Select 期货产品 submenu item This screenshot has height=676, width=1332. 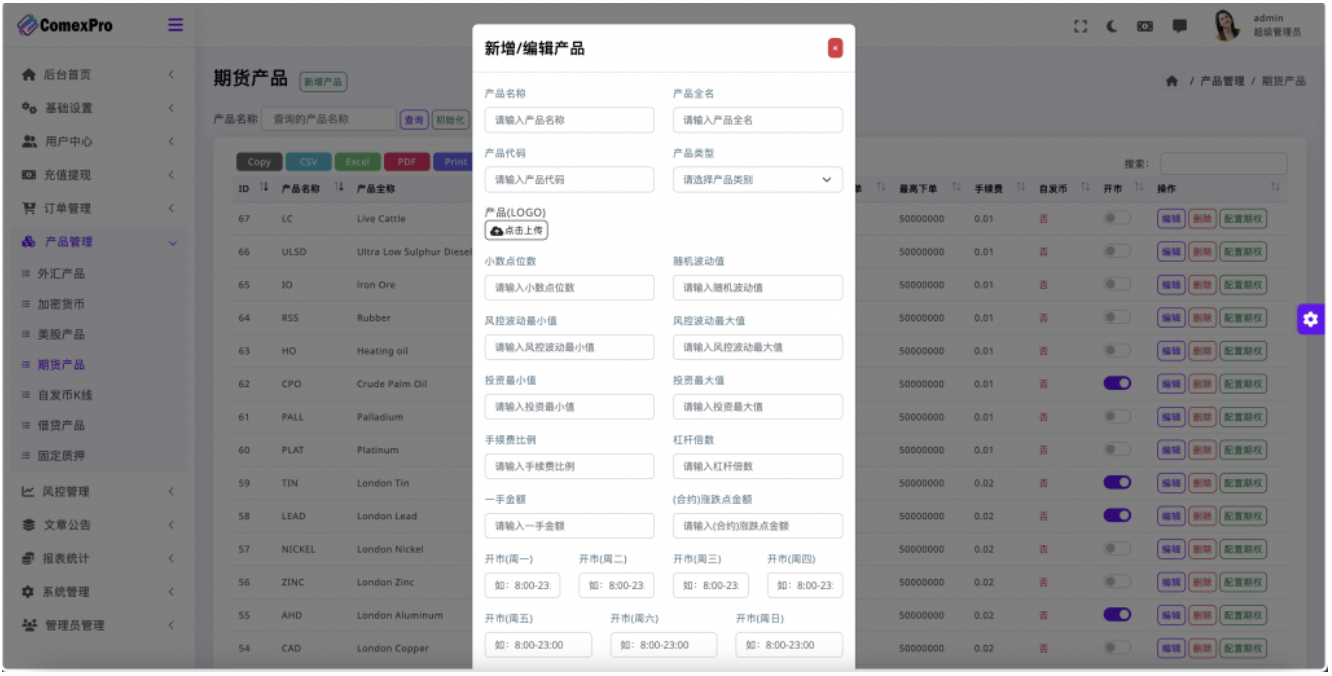click(61, 365)
